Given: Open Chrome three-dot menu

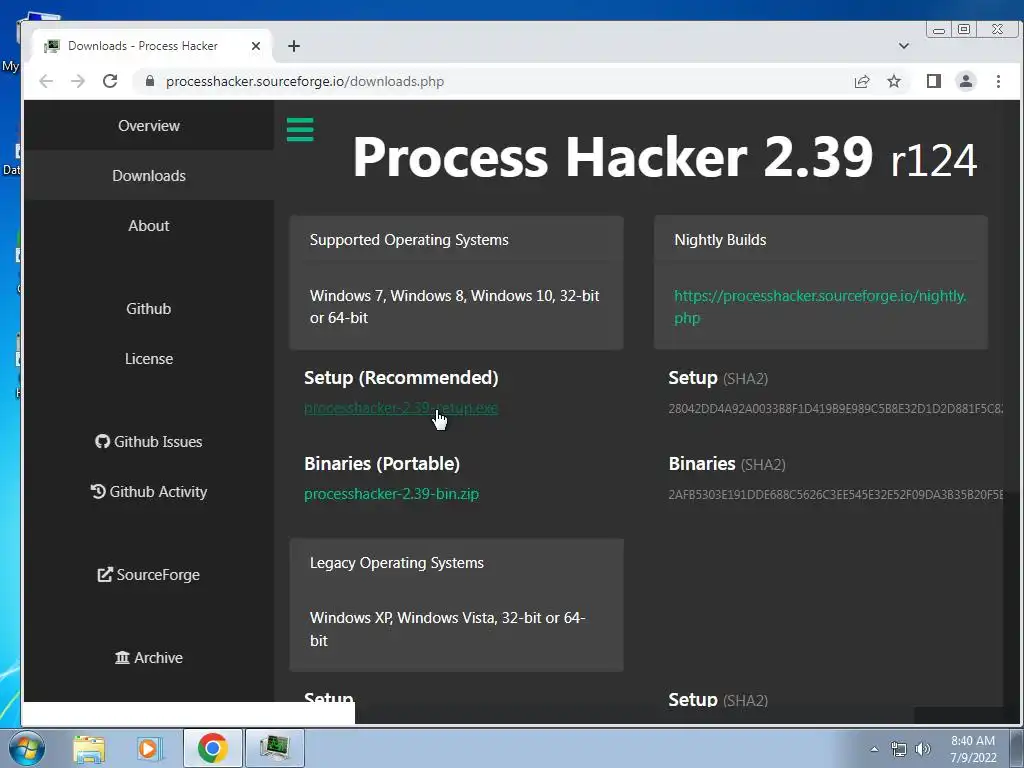Looking at the screenshot, I should 998,81.
